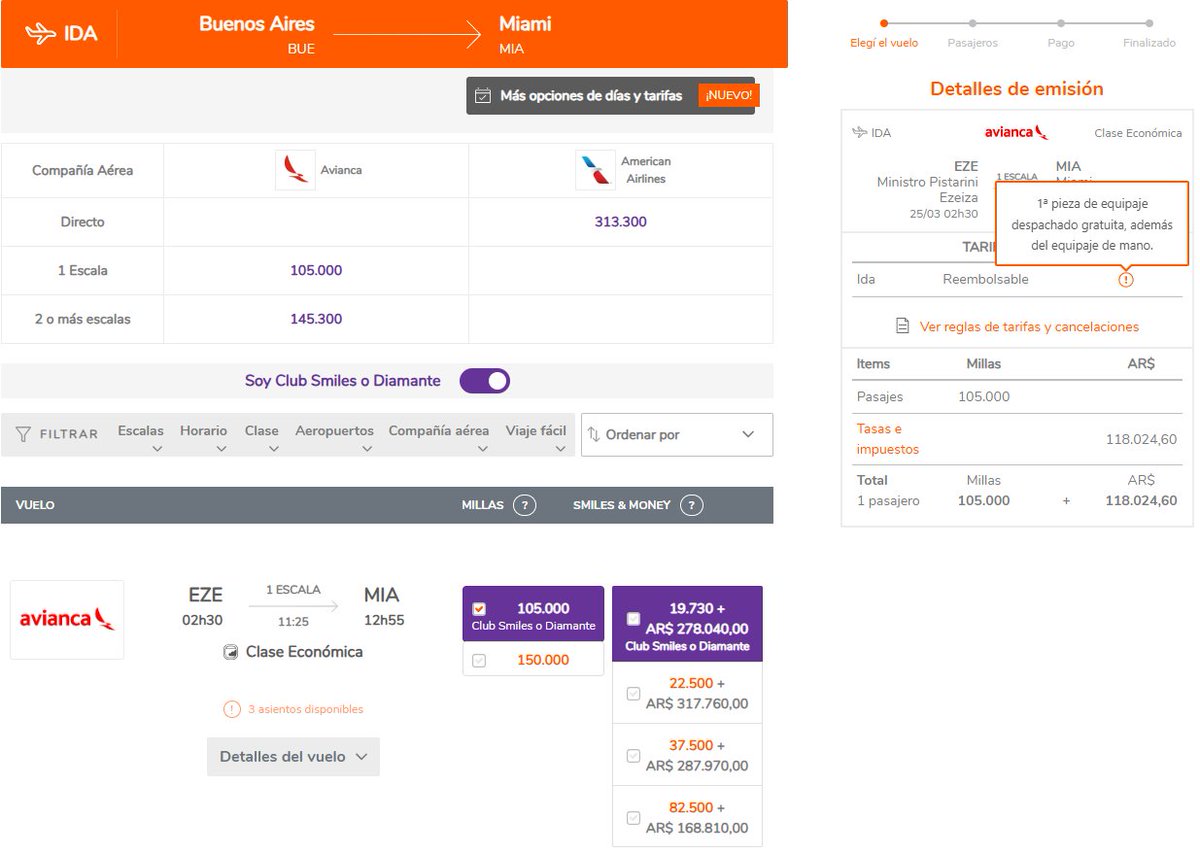1200x854 pixels.
Task: Expand the Clase filter dropdown
Action: (262, 437)
